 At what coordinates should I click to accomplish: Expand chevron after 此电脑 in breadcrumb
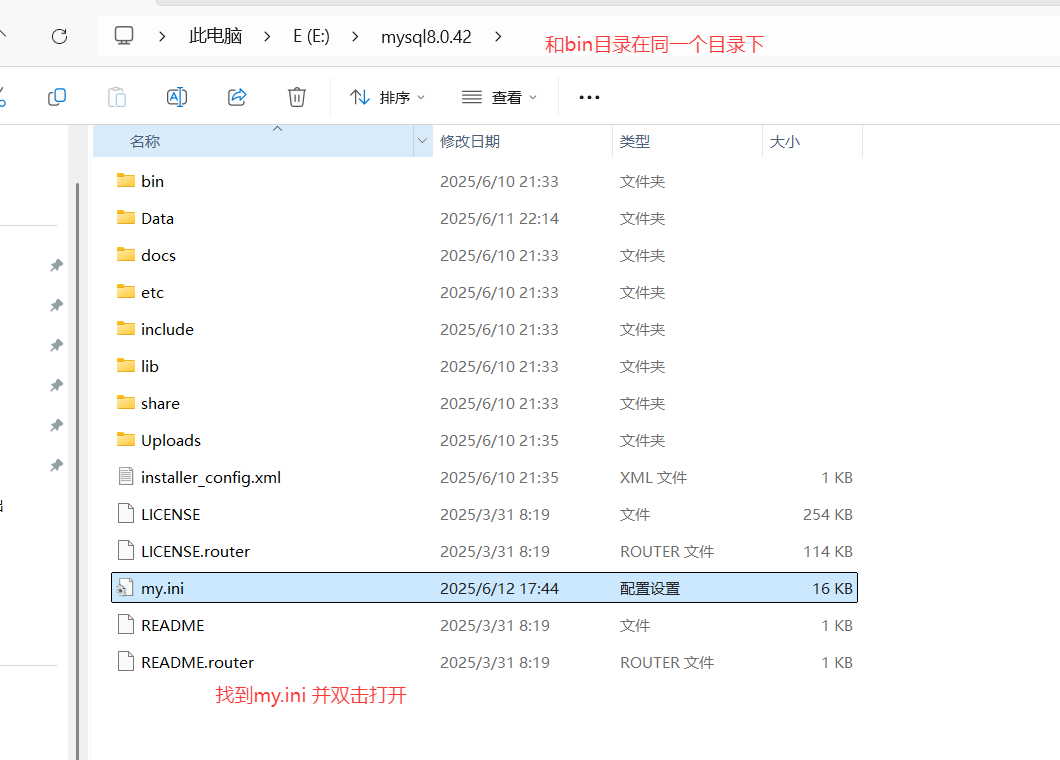point(268,37)
